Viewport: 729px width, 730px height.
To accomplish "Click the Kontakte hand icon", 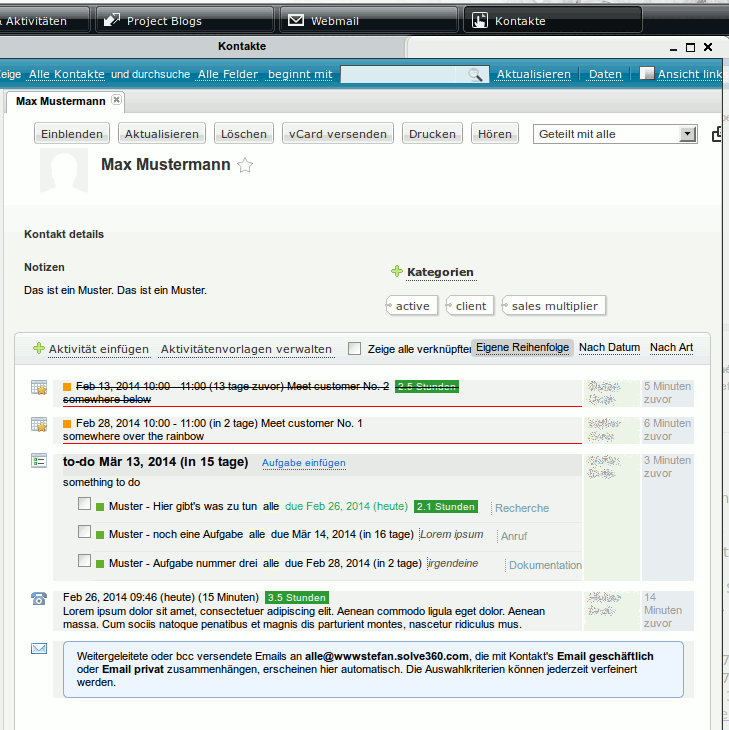I will click(479, 20).
